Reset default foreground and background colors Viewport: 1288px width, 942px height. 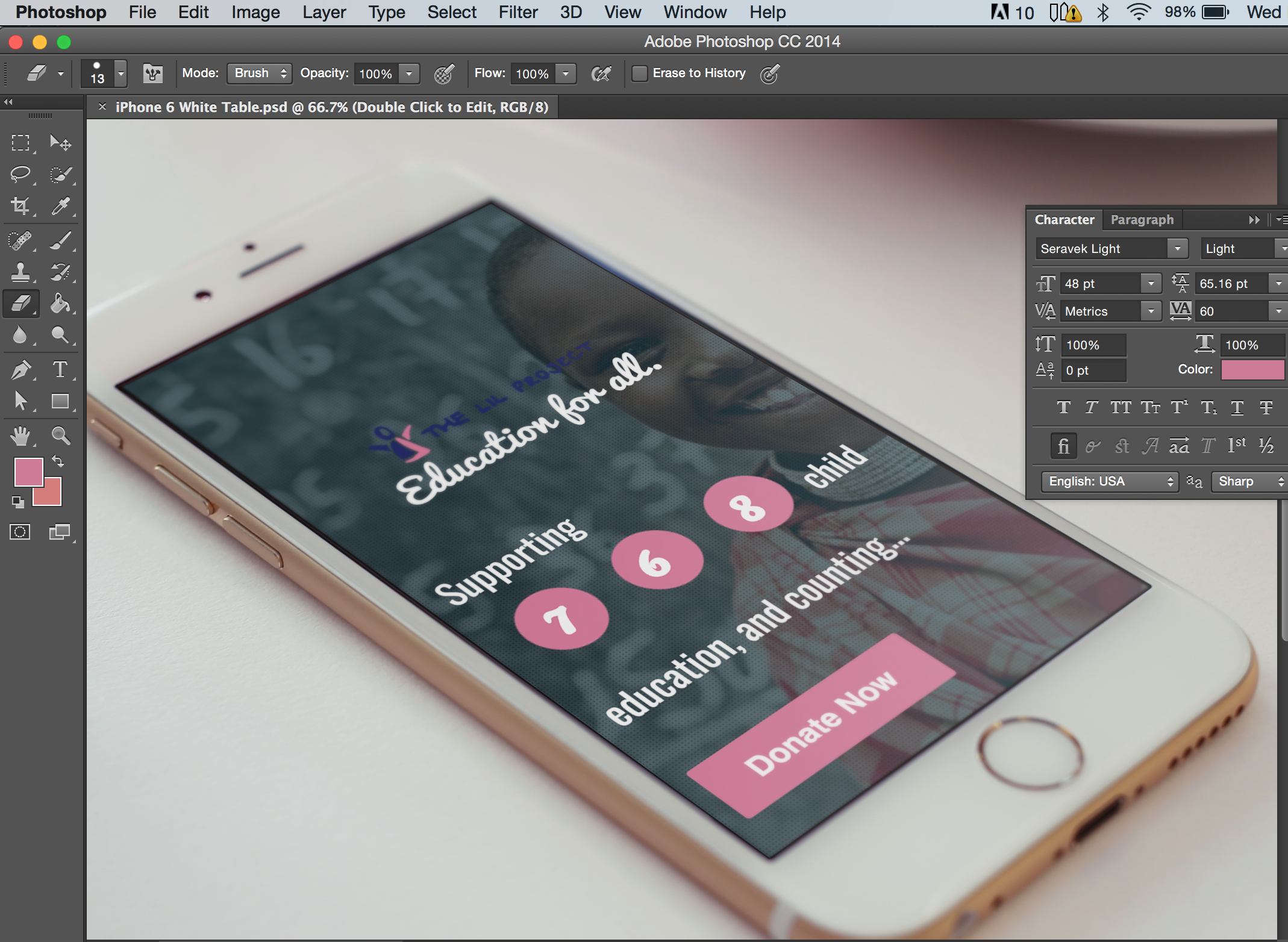tap(17, 501)
